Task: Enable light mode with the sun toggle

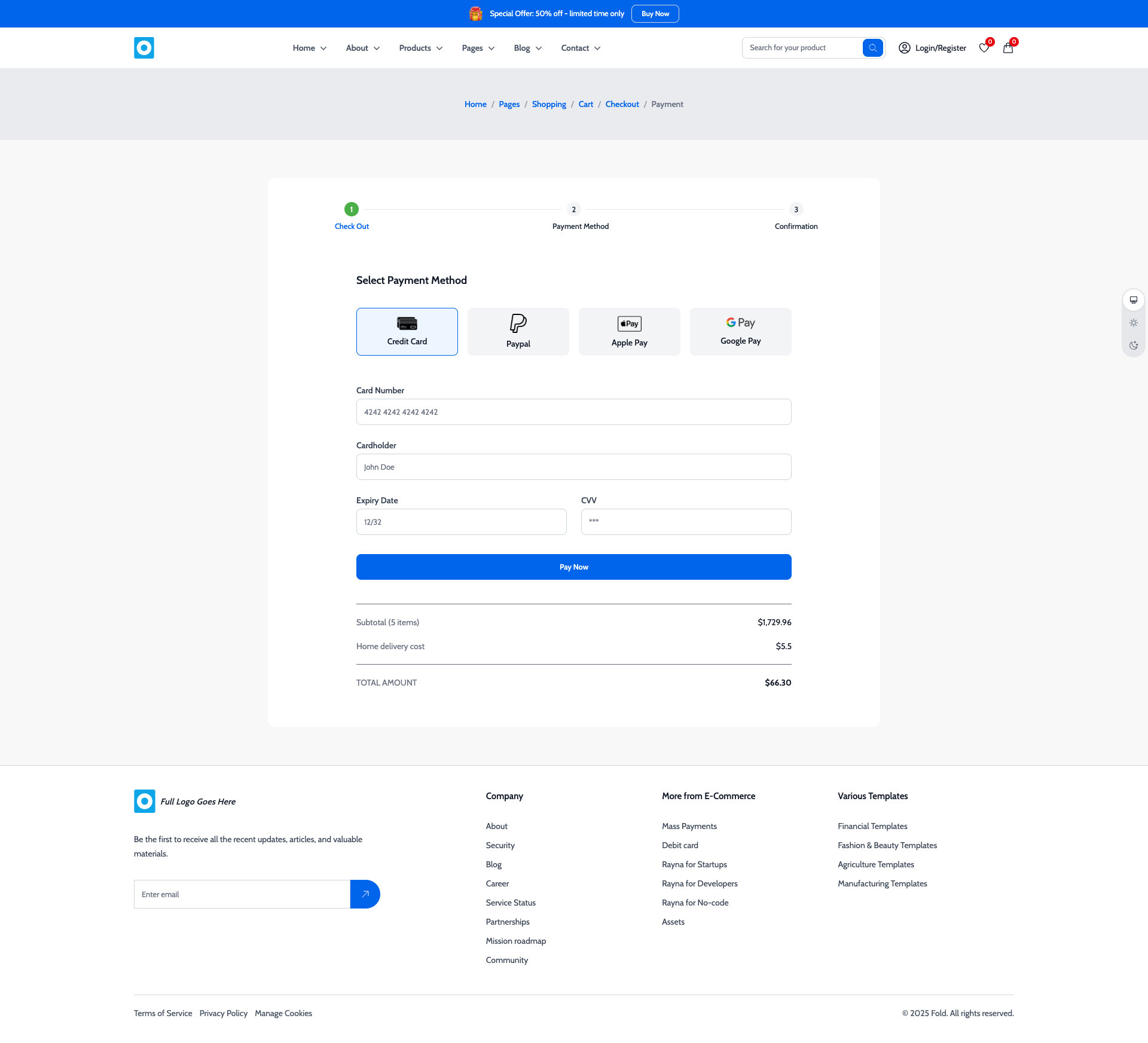Action: [x=1134, y=322]
